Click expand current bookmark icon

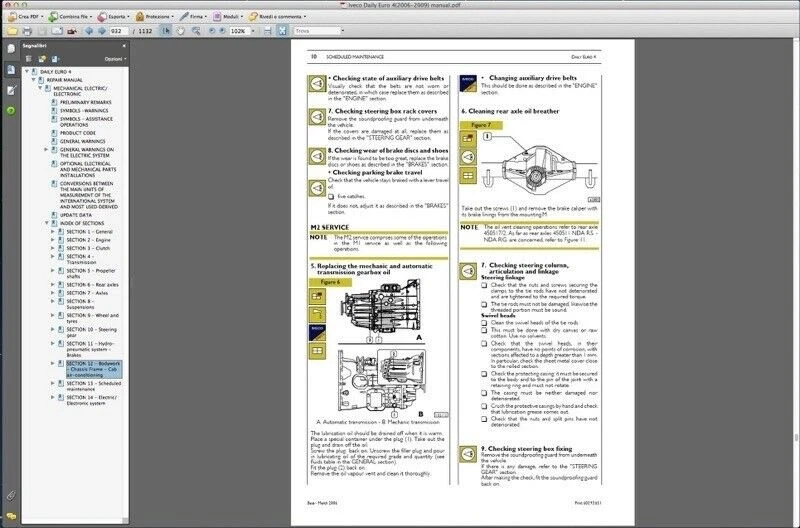[56, 59]
